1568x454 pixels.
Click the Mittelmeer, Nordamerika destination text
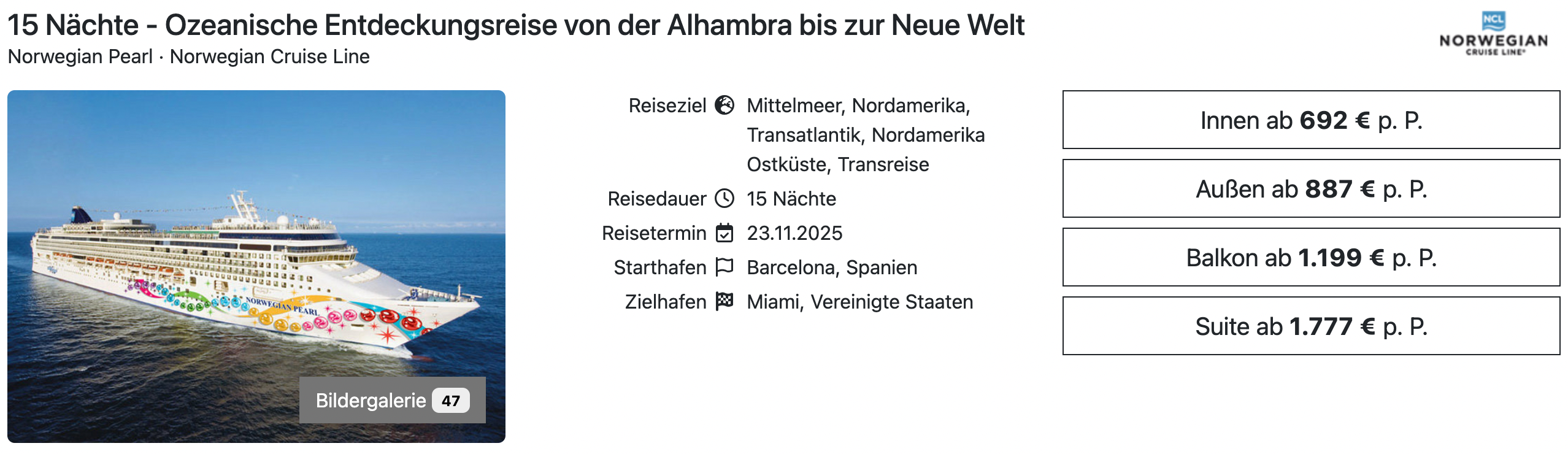click(858, 106)
